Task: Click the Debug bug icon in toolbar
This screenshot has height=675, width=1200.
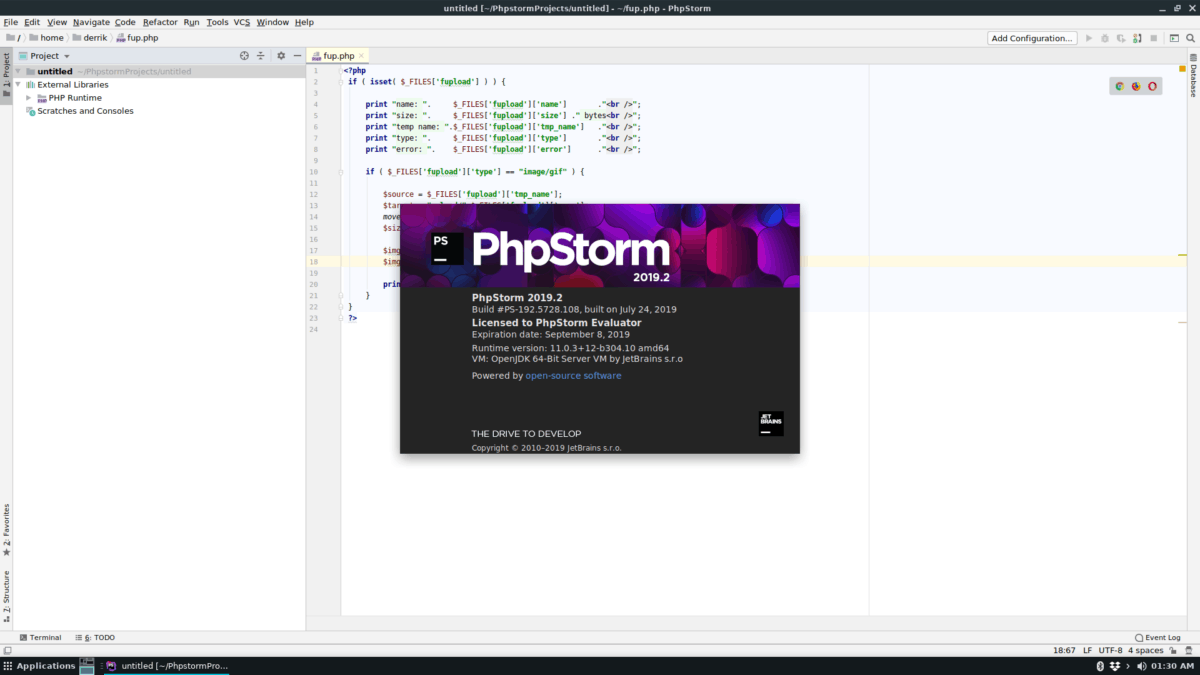Action: 1105,38
